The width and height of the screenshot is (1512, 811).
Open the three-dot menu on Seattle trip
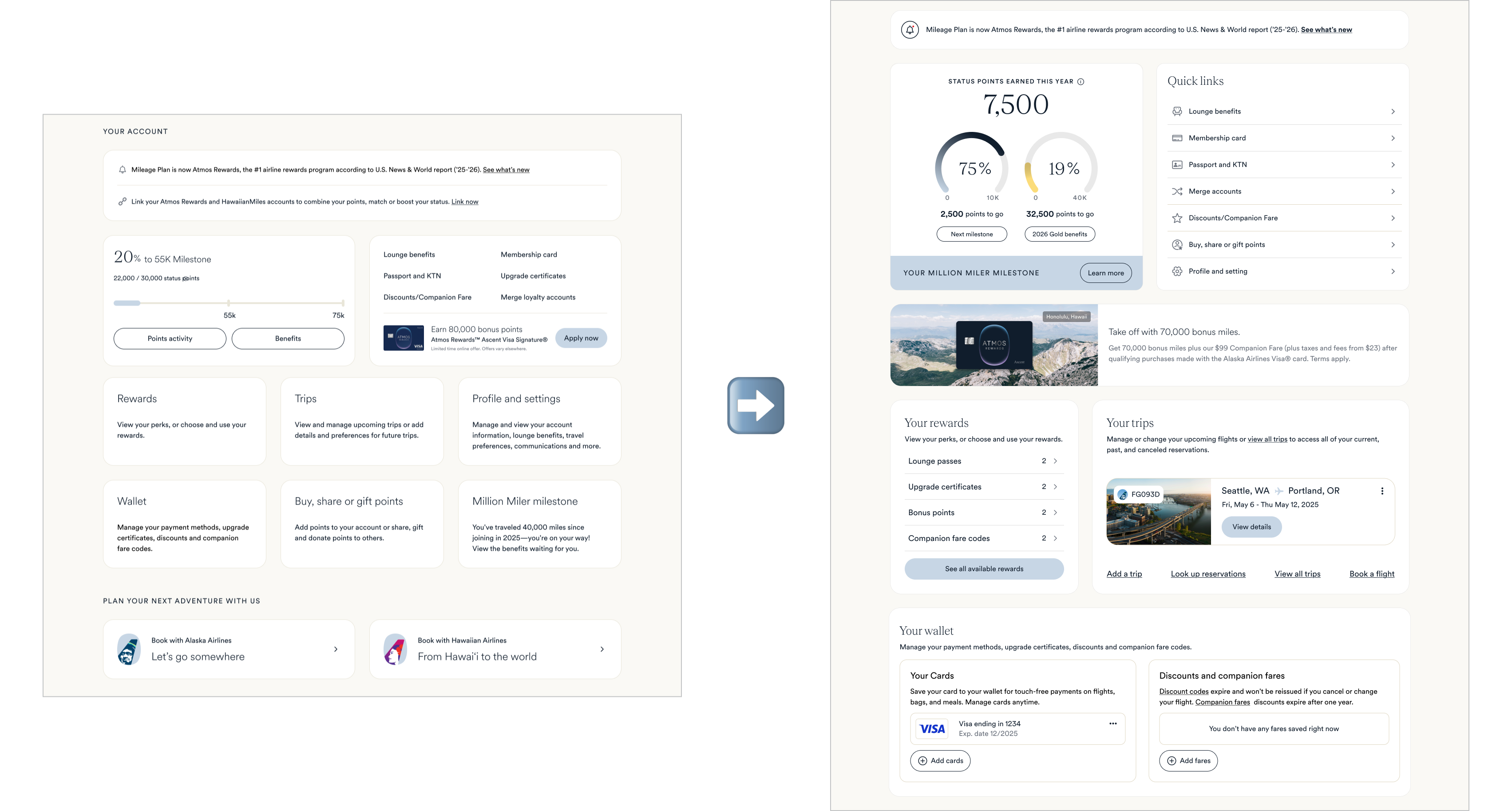click(x=1381, y=491)
